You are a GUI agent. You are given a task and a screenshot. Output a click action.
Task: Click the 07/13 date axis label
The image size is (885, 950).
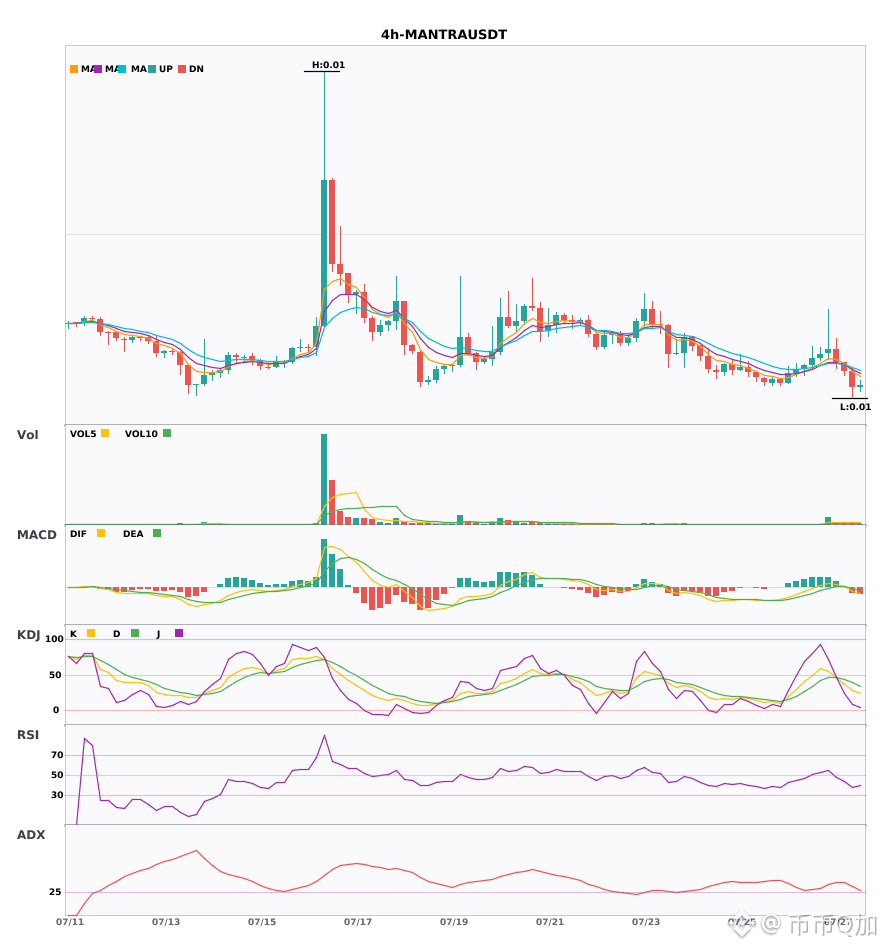pyautogui.click(x=166, y=922)
